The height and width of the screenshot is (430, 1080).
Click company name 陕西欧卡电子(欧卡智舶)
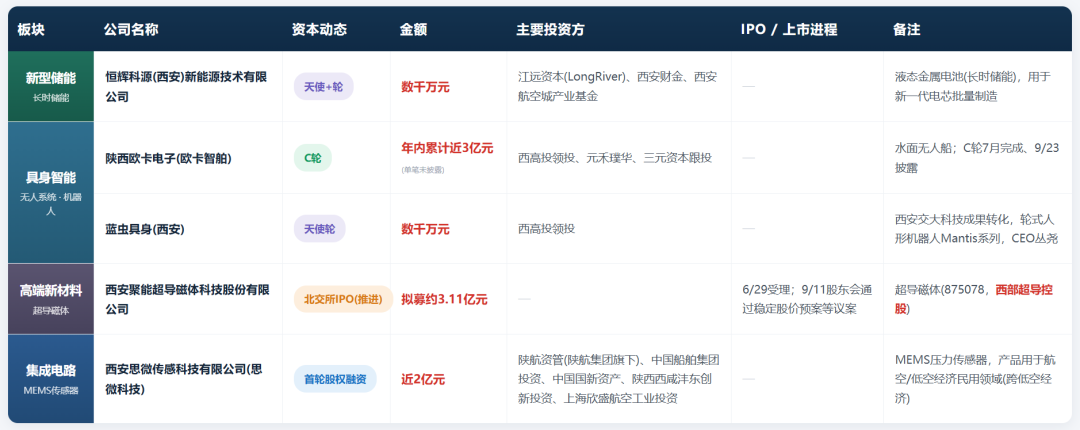168,158
